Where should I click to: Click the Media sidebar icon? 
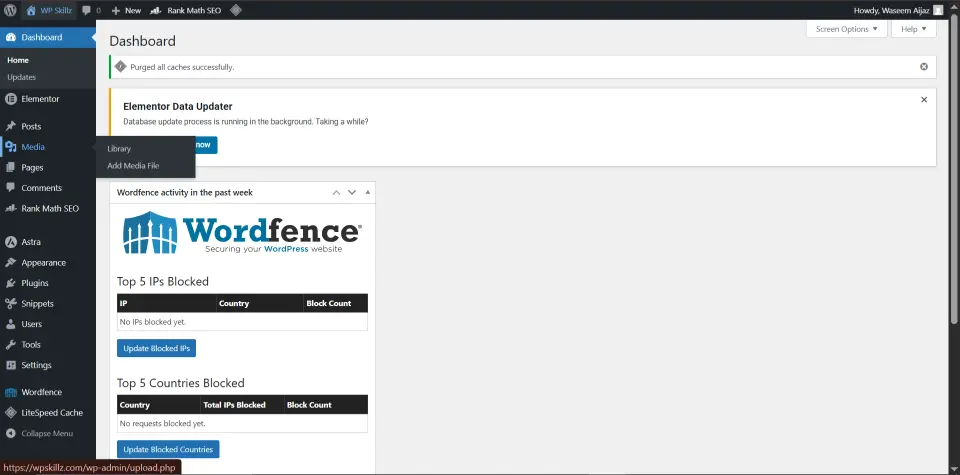[10, 147]
